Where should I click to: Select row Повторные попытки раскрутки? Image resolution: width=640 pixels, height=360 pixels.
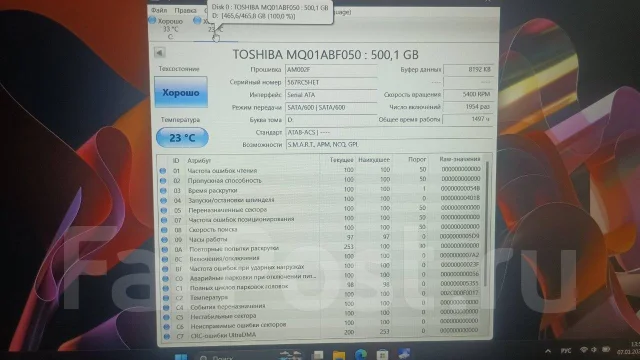pos(320,248)
